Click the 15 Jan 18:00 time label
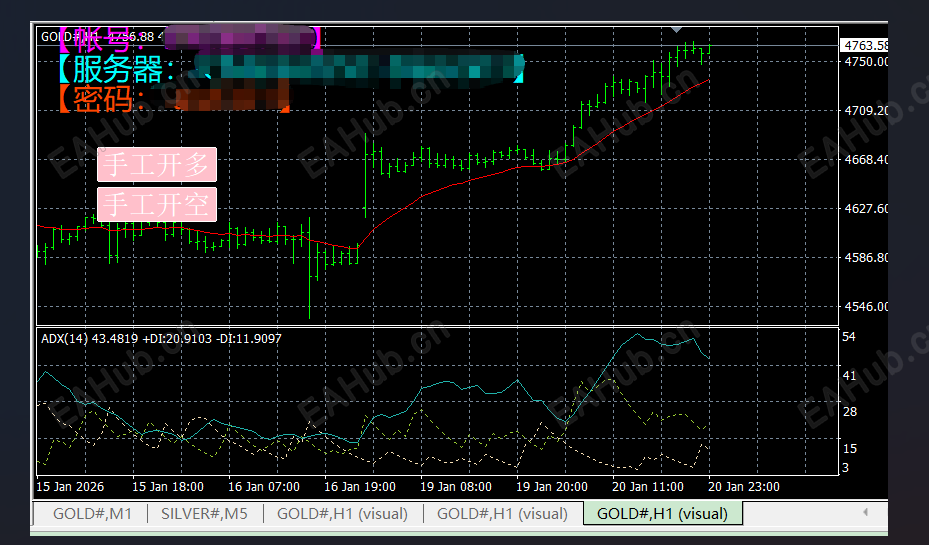Screen dimensions: 929x545 tap(168, 487)
